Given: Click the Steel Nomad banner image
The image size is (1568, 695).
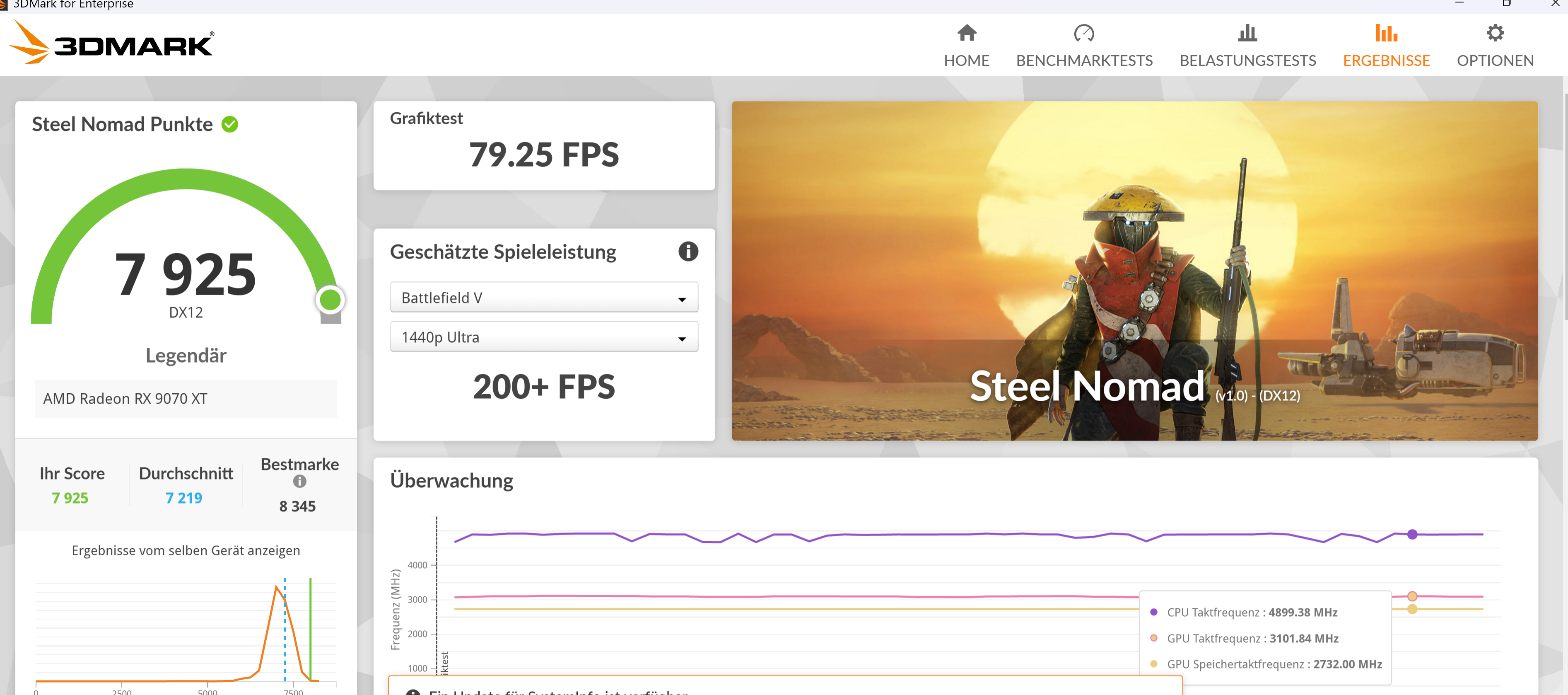Looking at the screenshot, I should (x=1134, y=271).
